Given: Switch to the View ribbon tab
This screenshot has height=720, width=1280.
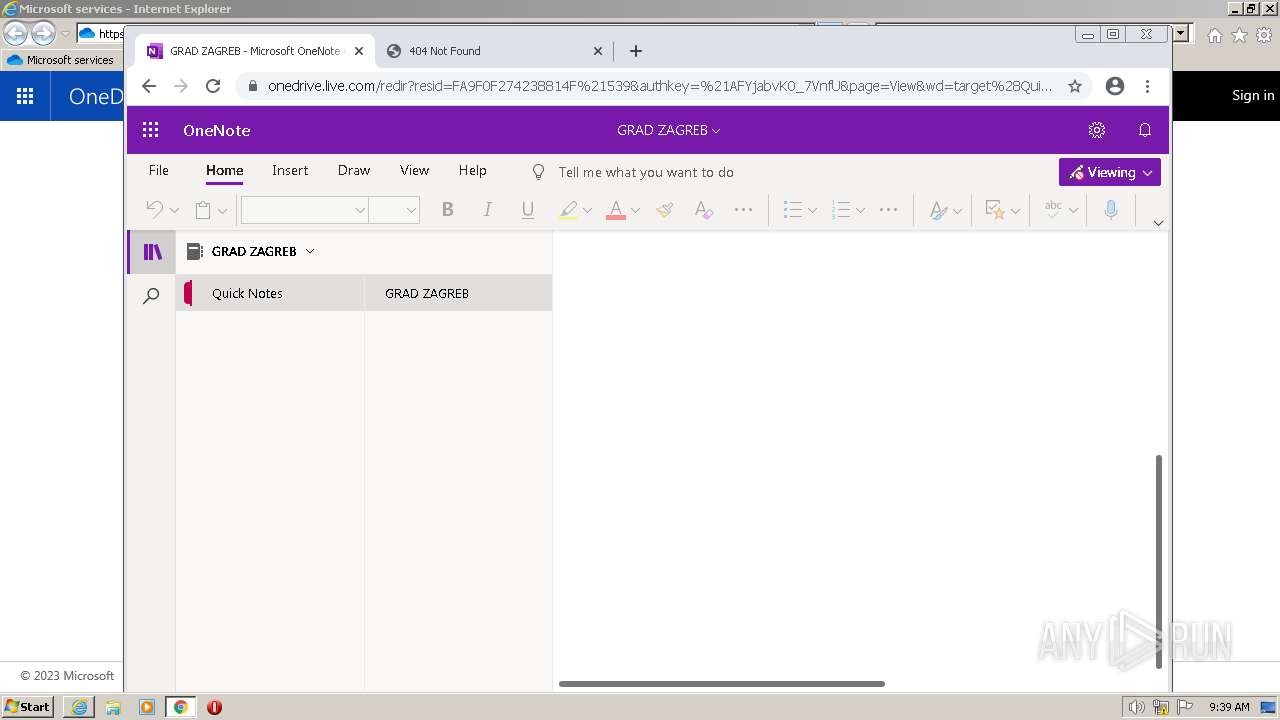Looking at the screenshot, I should (x=415, y=170).
